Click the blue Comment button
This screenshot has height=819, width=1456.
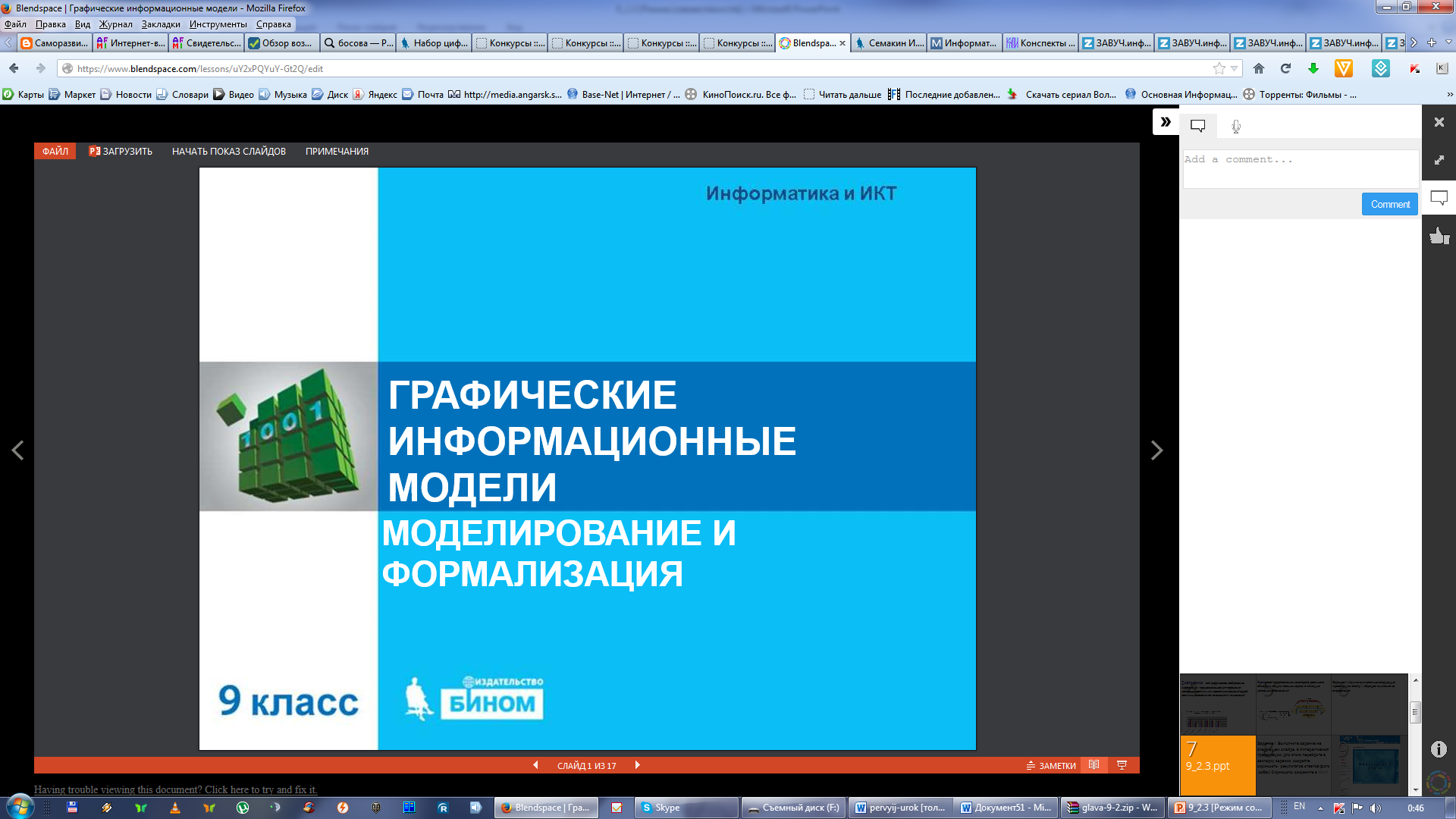pos(1389,205)
